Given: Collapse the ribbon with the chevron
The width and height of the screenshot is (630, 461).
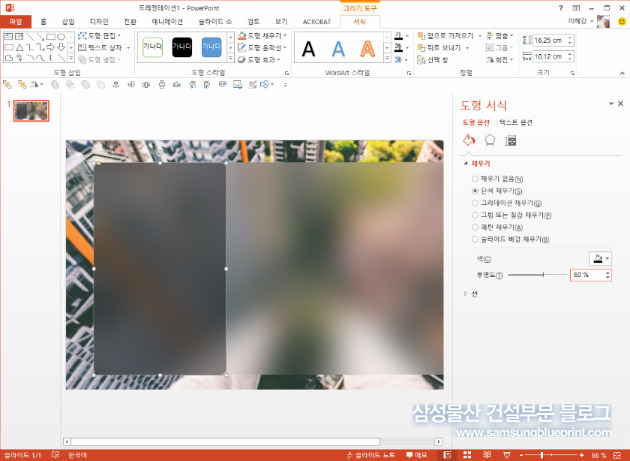Looking at the screenshot, I should [622, 73].
